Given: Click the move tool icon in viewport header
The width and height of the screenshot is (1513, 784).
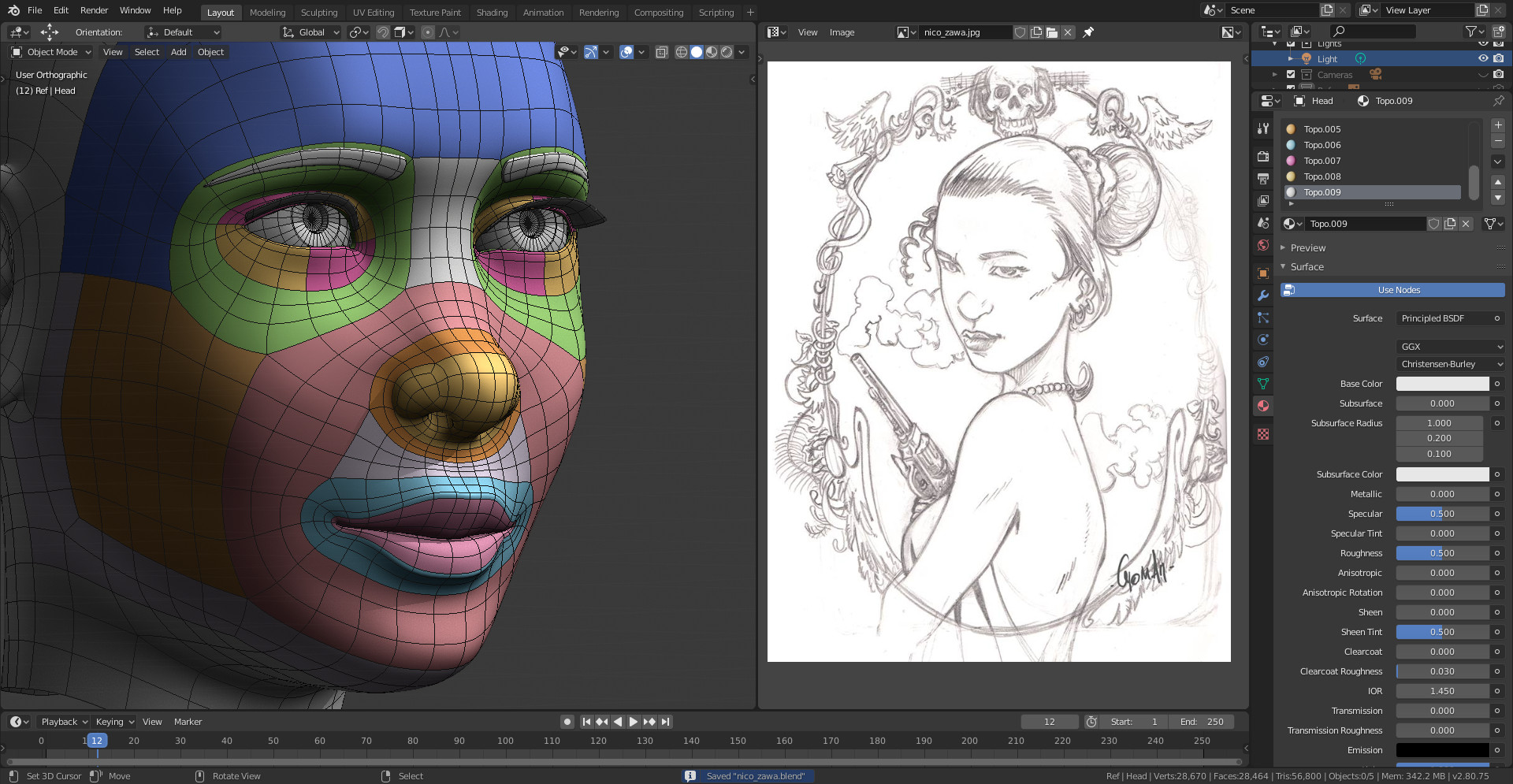Looking at the screenshot, I should point(50,32).
